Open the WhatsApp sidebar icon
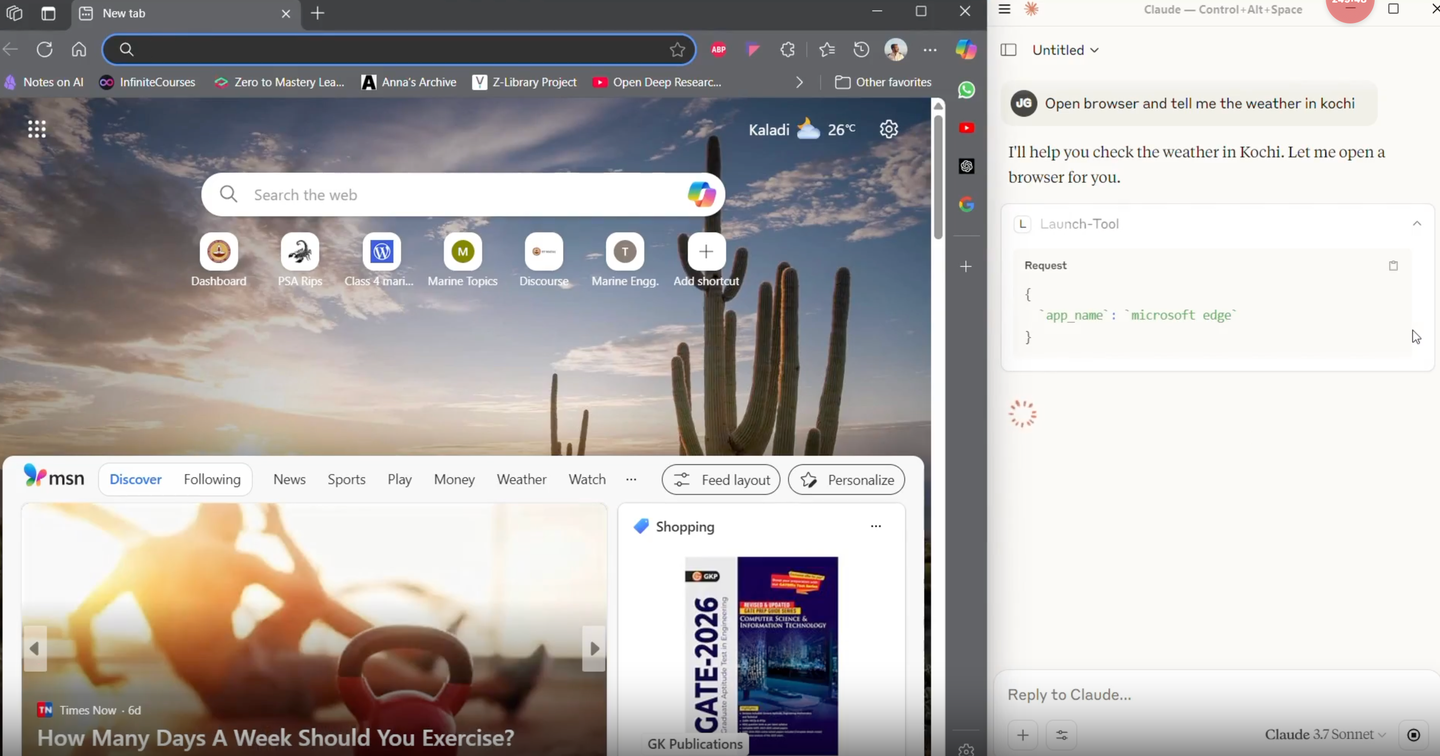Image resolution: width=1440 pixels, height=756 pixels. tap(966, 90)
